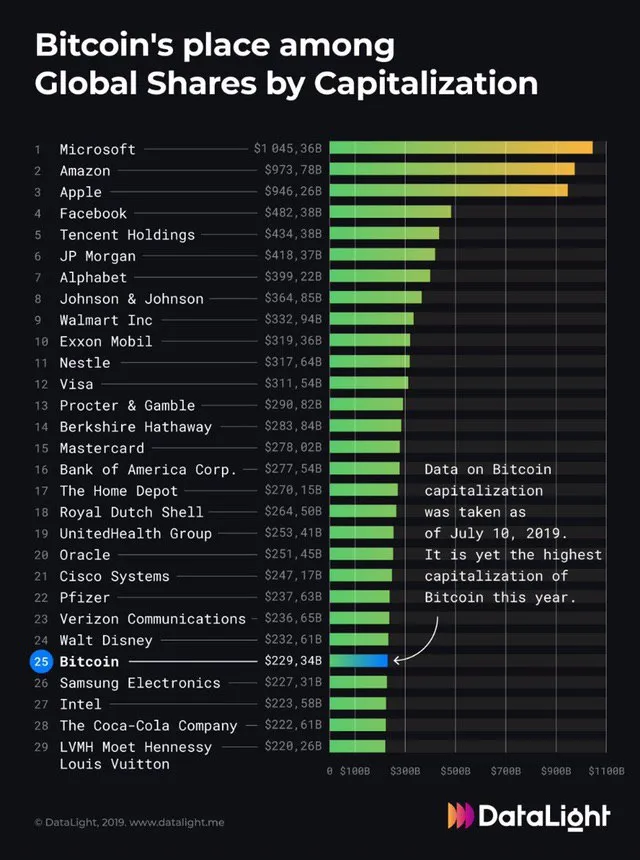Click the Apple $946,26B value
Viewport: 640px width, 860px height.
[293, 191]
